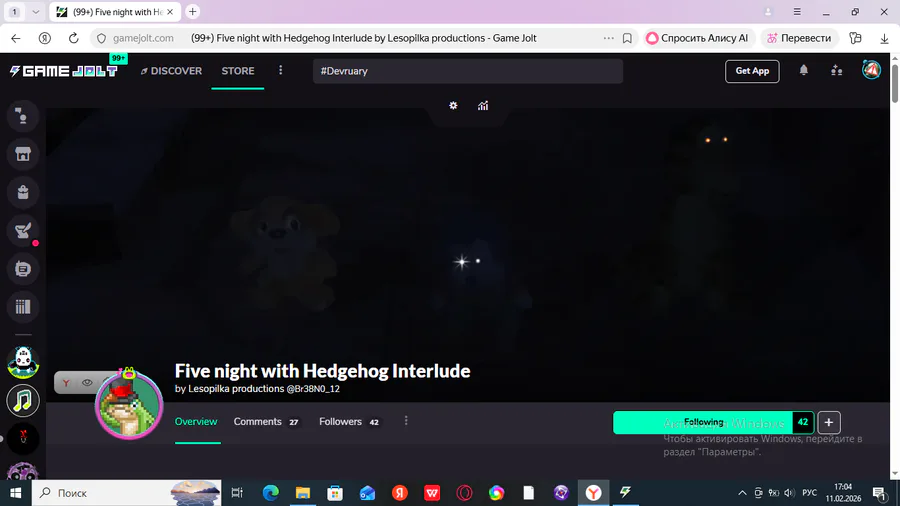This screenshot has width=900, height=506.
Task: Open taskbar volume control
Action: tap(789, 493)
